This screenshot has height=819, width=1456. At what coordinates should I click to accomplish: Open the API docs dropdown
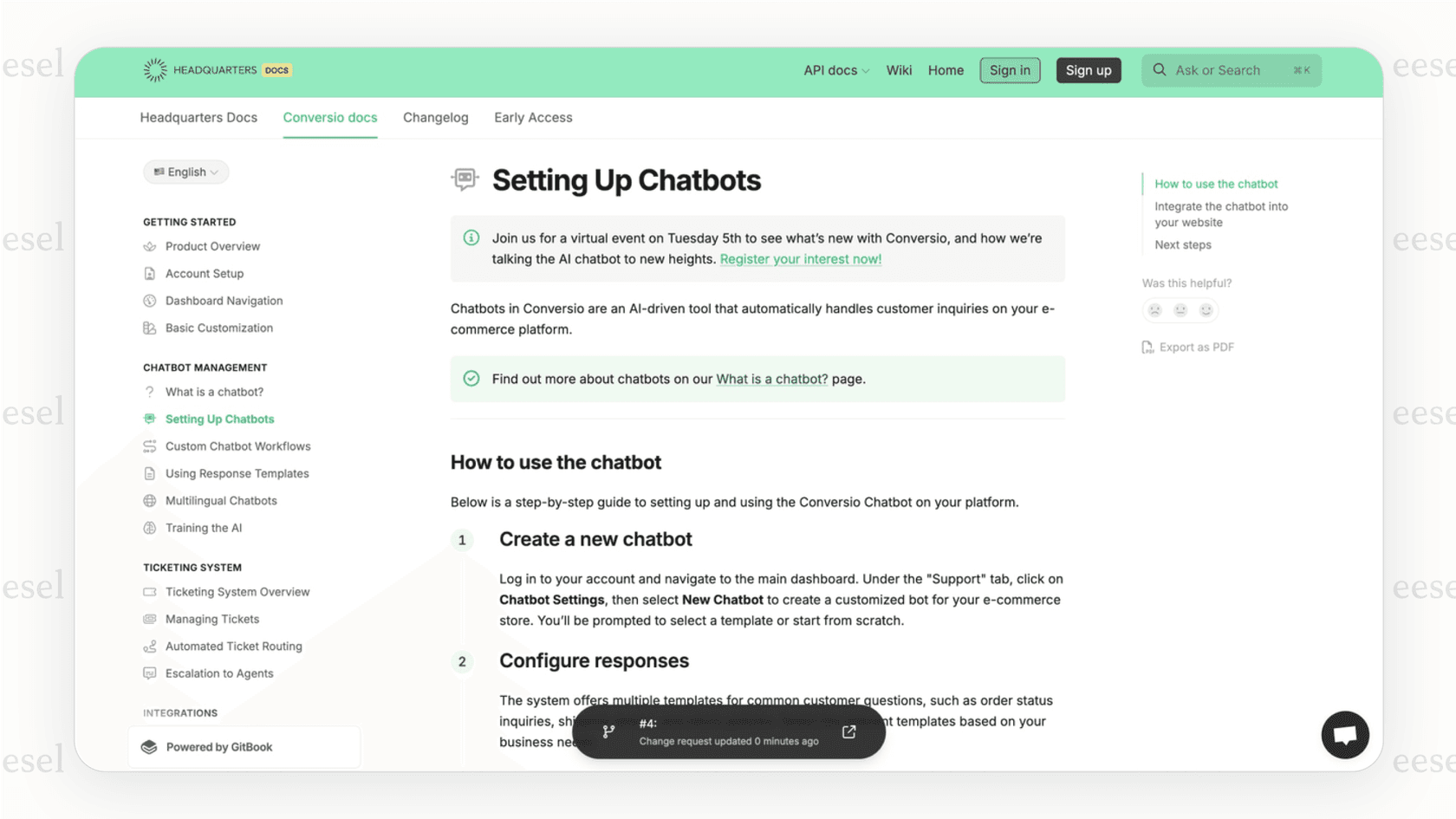835,70
